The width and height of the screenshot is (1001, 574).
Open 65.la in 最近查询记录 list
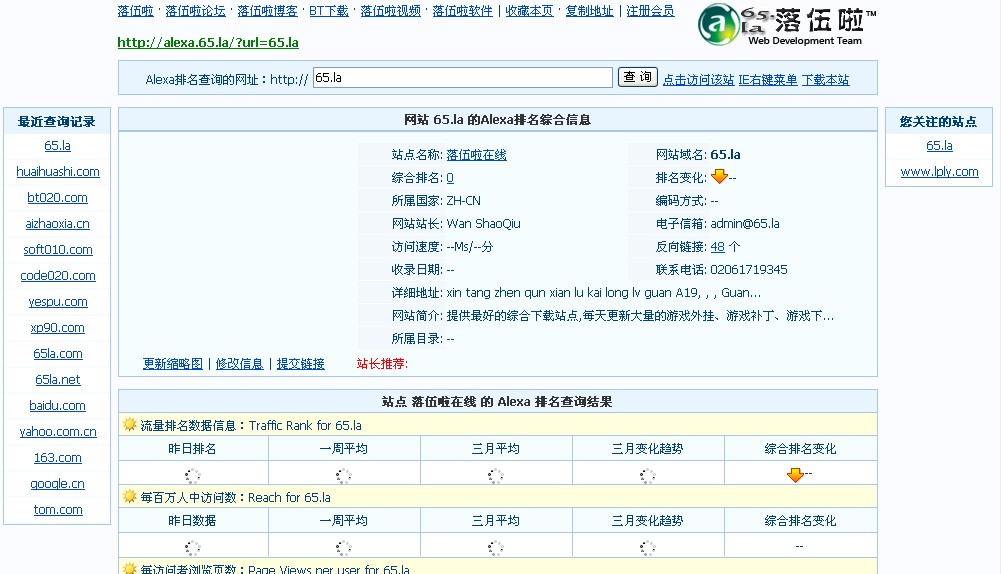57,146
